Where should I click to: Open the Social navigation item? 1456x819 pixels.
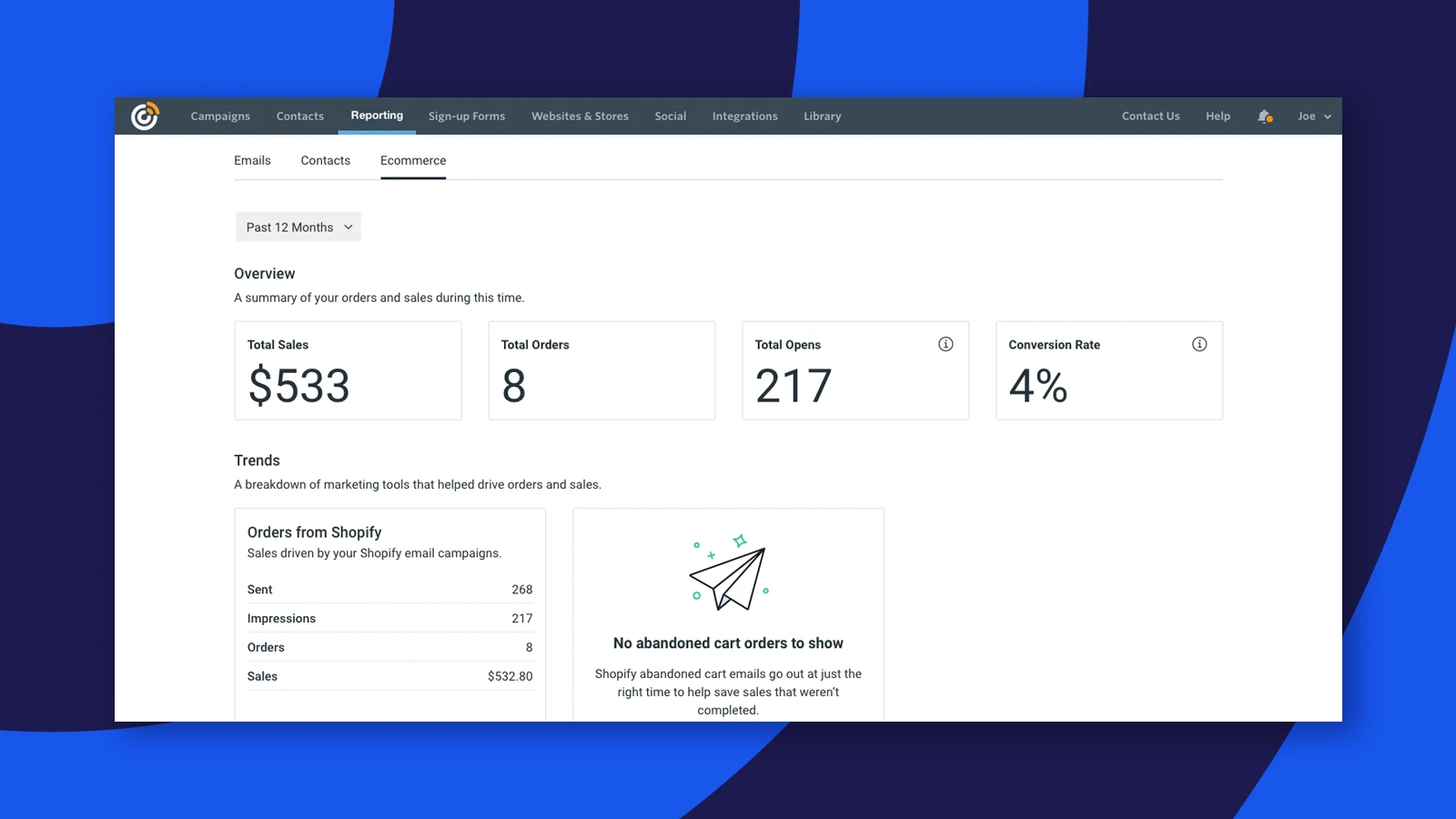671,116
